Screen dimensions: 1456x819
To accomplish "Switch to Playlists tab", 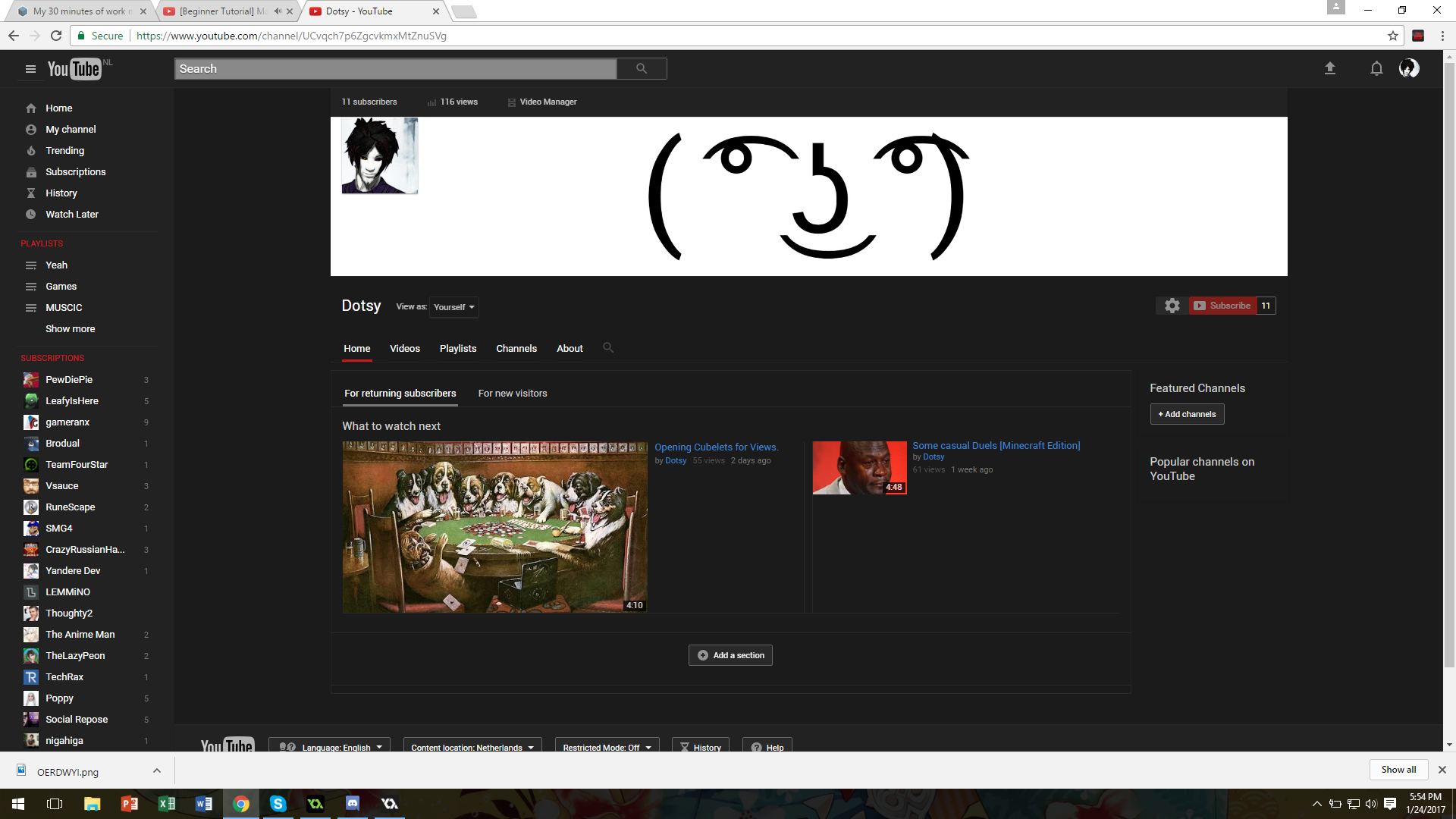I will 458,349.
